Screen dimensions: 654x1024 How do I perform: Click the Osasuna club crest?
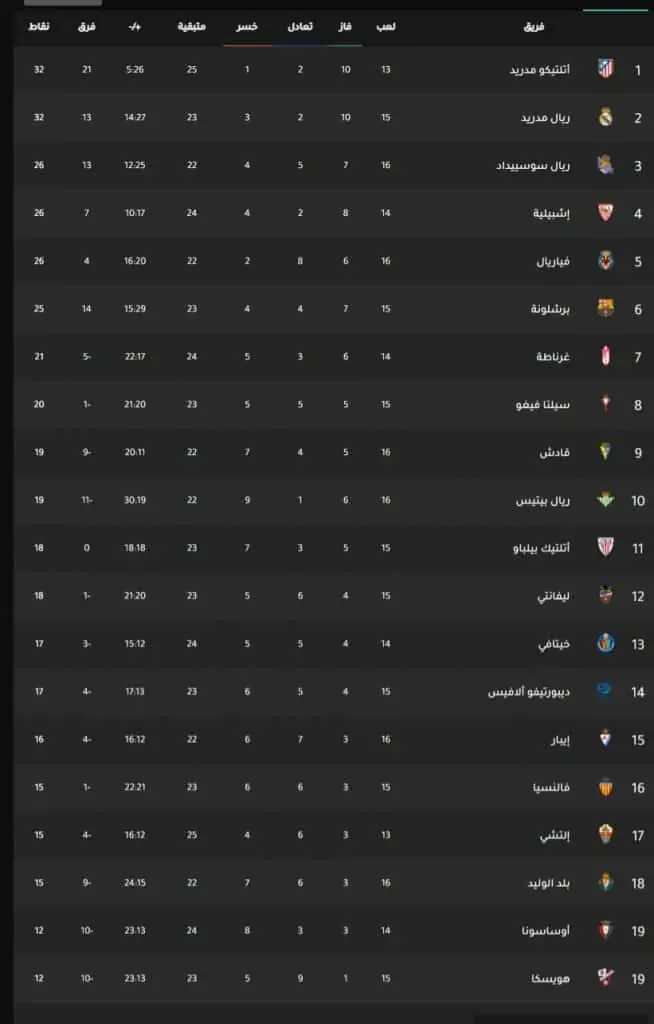coord(606,930)
